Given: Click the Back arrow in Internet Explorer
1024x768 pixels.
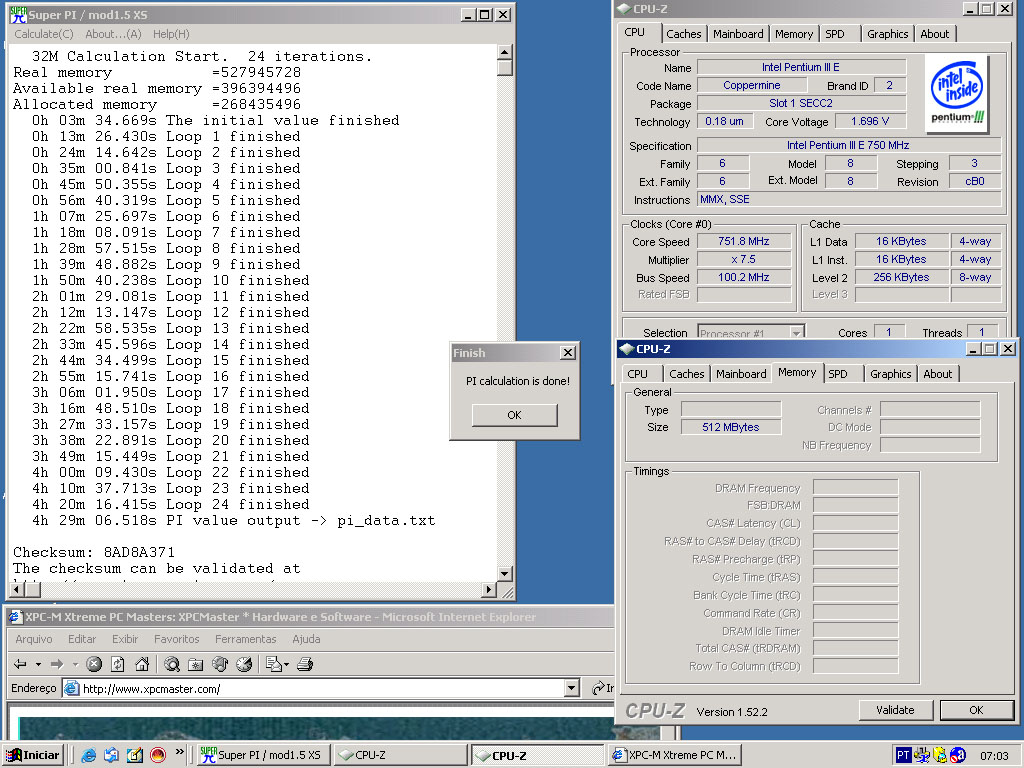Looking at the screenshot, I should point(20,664).
